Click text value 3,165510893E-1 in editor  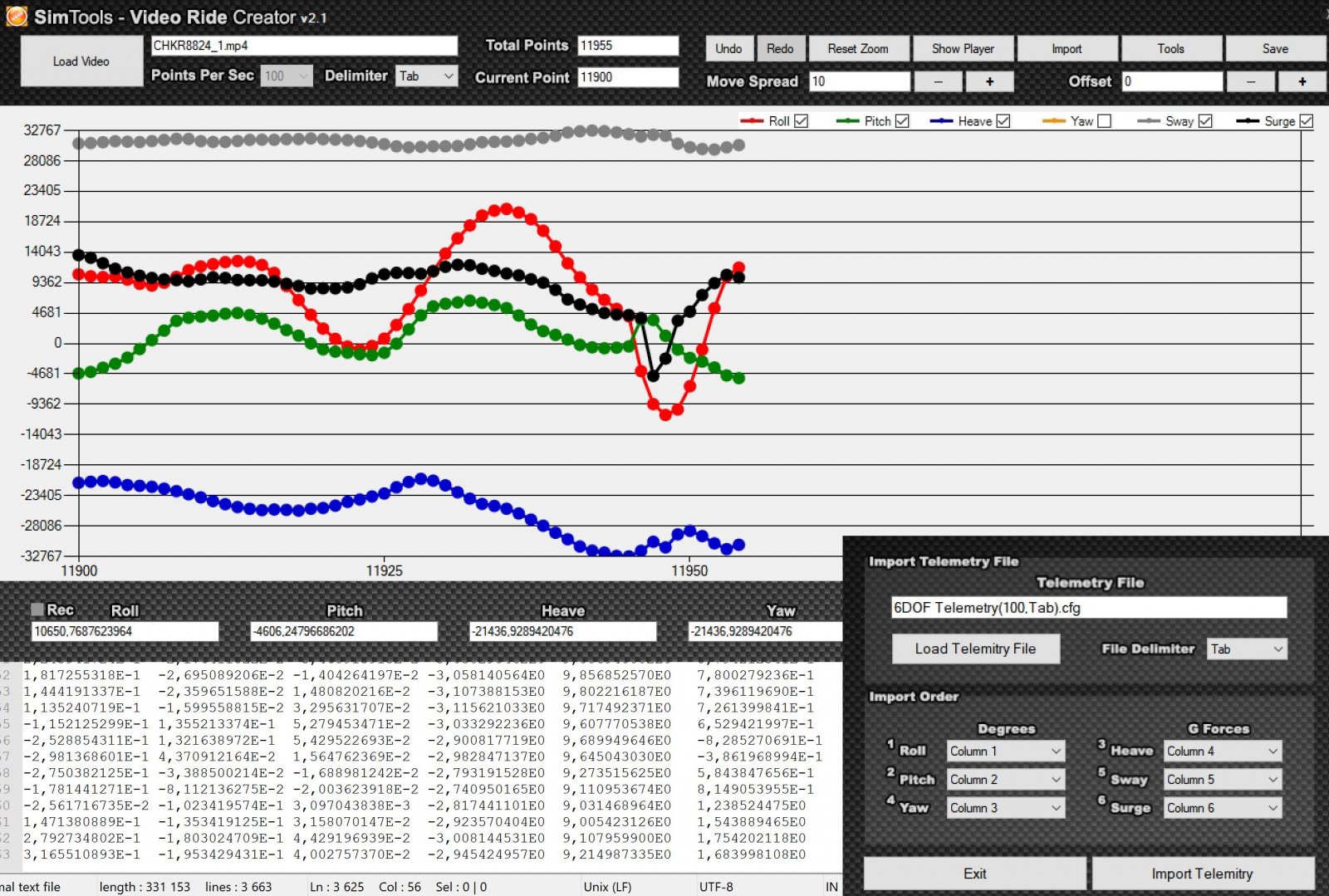point(82,854)
